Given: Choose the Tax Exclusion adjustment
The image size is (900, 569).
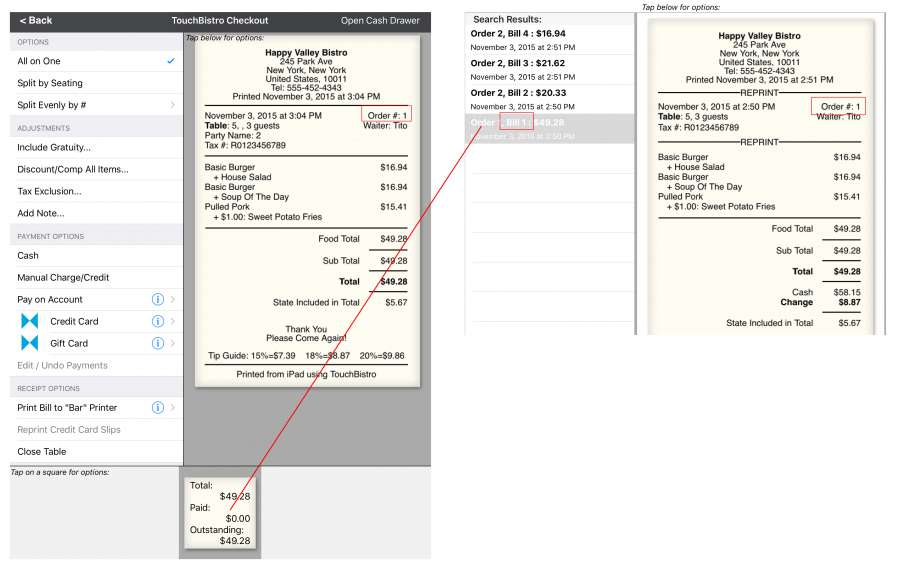Looking at the screenshot, I should (x=49, y=191).
